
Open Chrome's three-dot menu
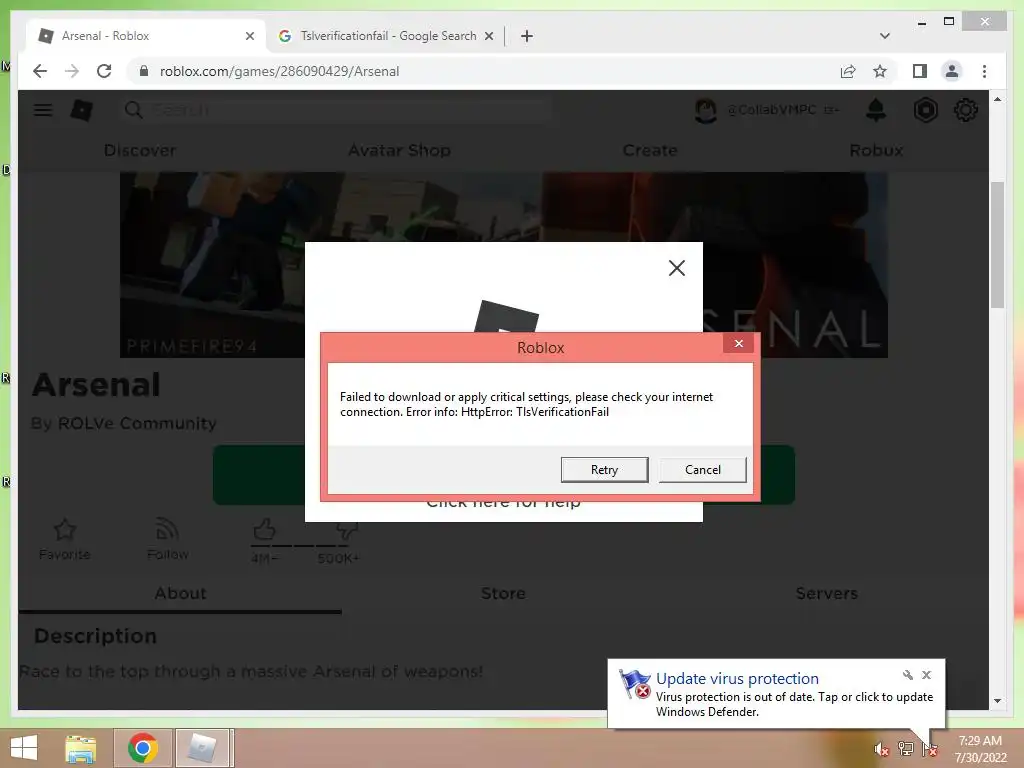point(984,71)
